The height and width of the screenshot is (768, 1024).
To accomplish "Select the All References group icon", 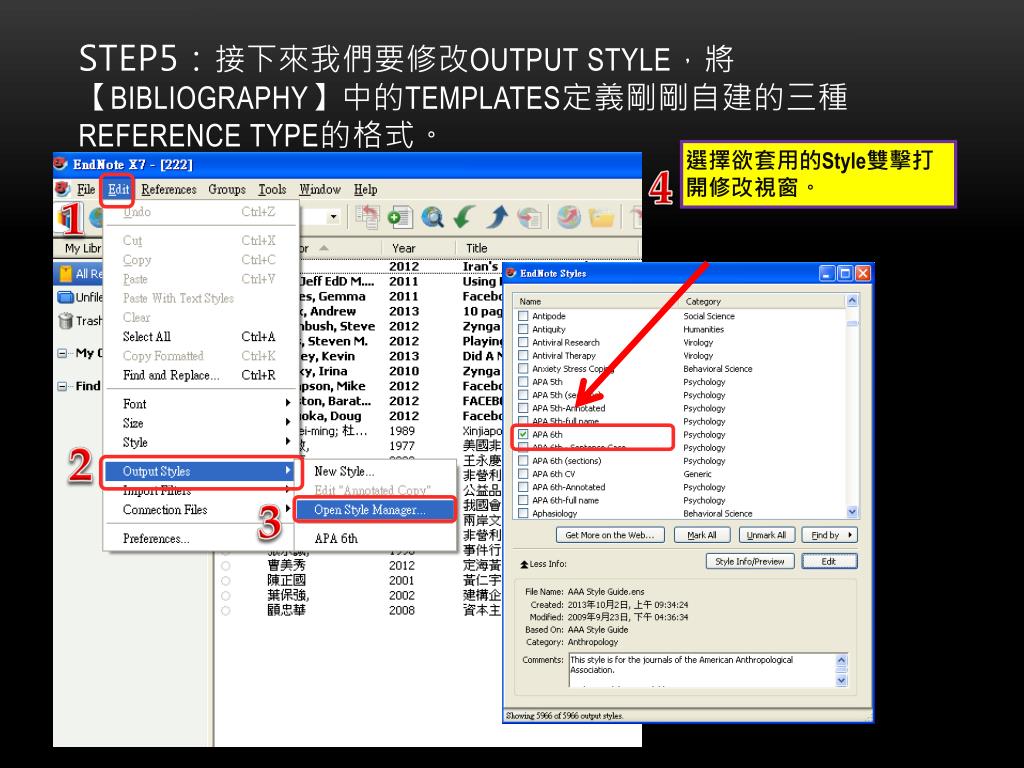I will 65,274.
